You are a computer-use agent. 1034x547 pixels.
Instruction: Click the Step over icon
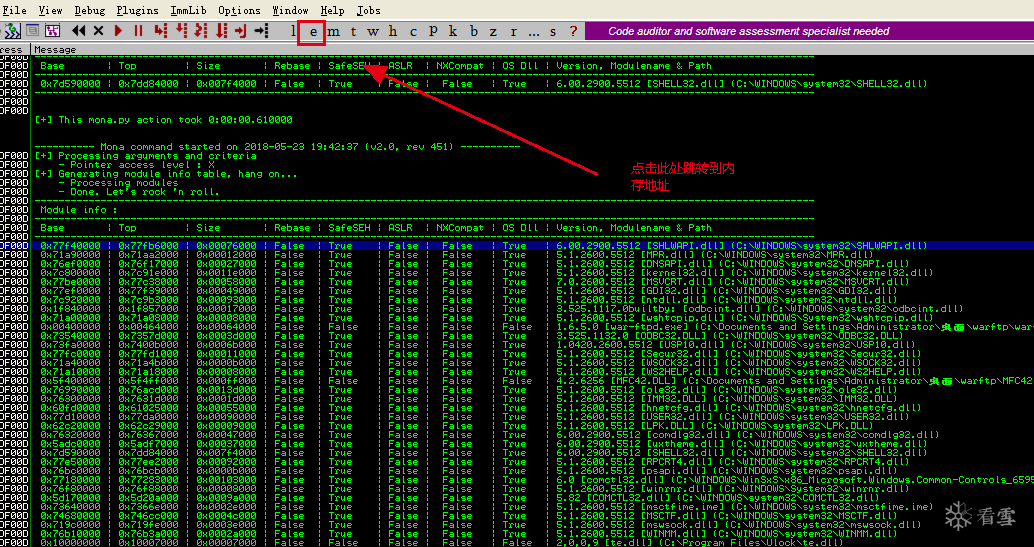point(180,30)
